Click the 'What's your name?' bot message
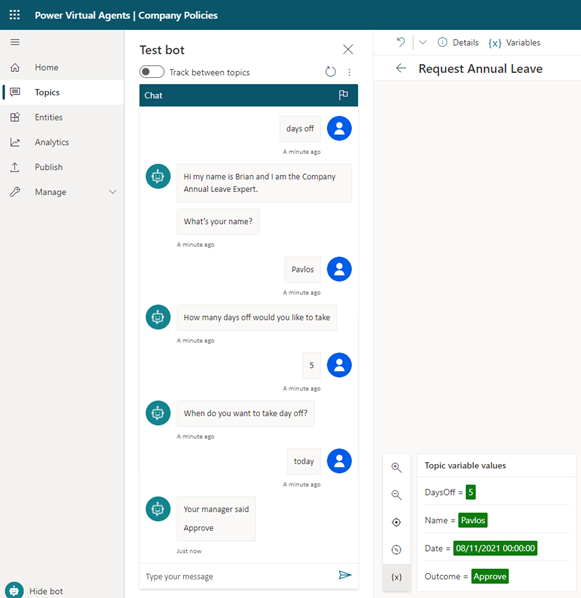Viewport: 581px width, 598px height. click(x=218, y=222)
